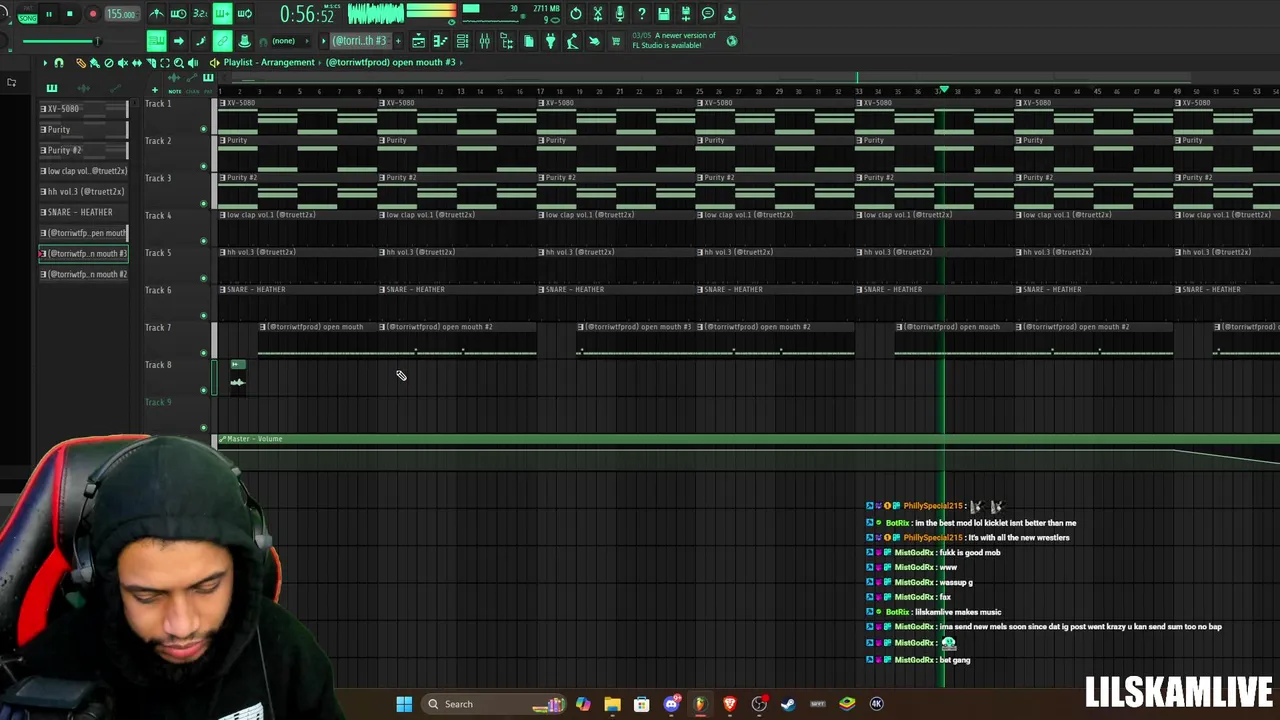Click the audio editor scissors icon
The width and height of the screenshot is (1280, 720).
pyautogui.click(x=598, y=14)
